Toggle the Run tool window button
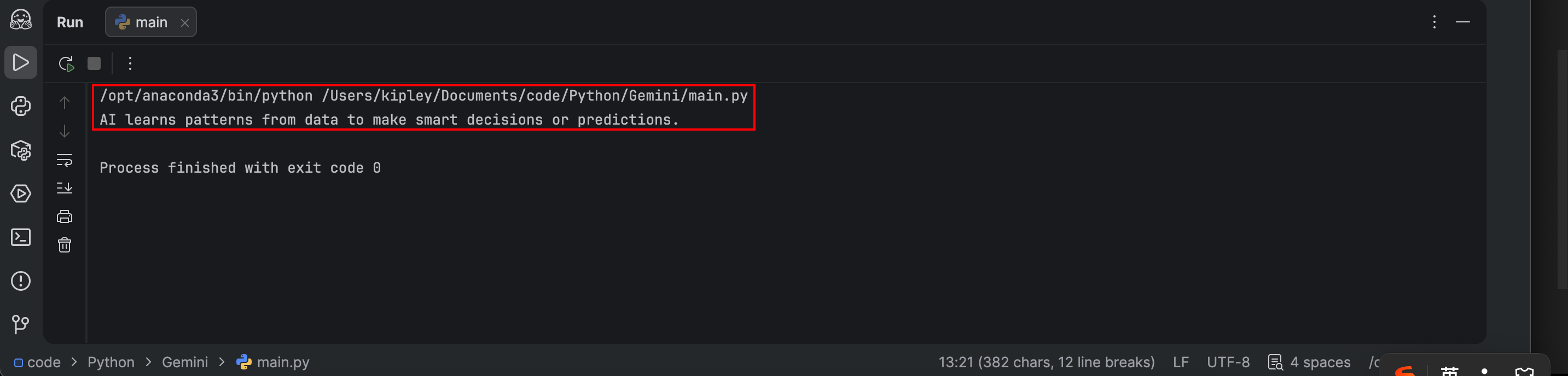This screenshot has width=1568, height=376. tap(21, 63)
